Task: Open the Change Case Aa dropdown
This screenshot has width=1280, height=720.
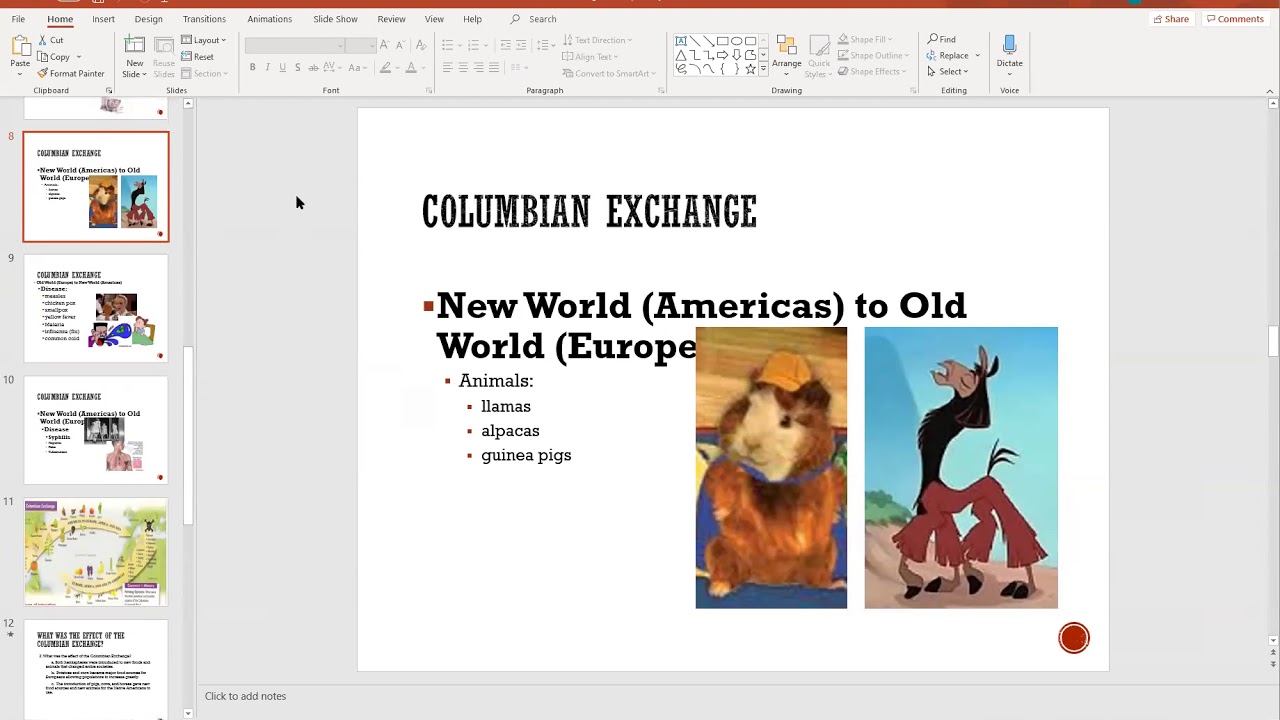Action: (x=356, y=67)
